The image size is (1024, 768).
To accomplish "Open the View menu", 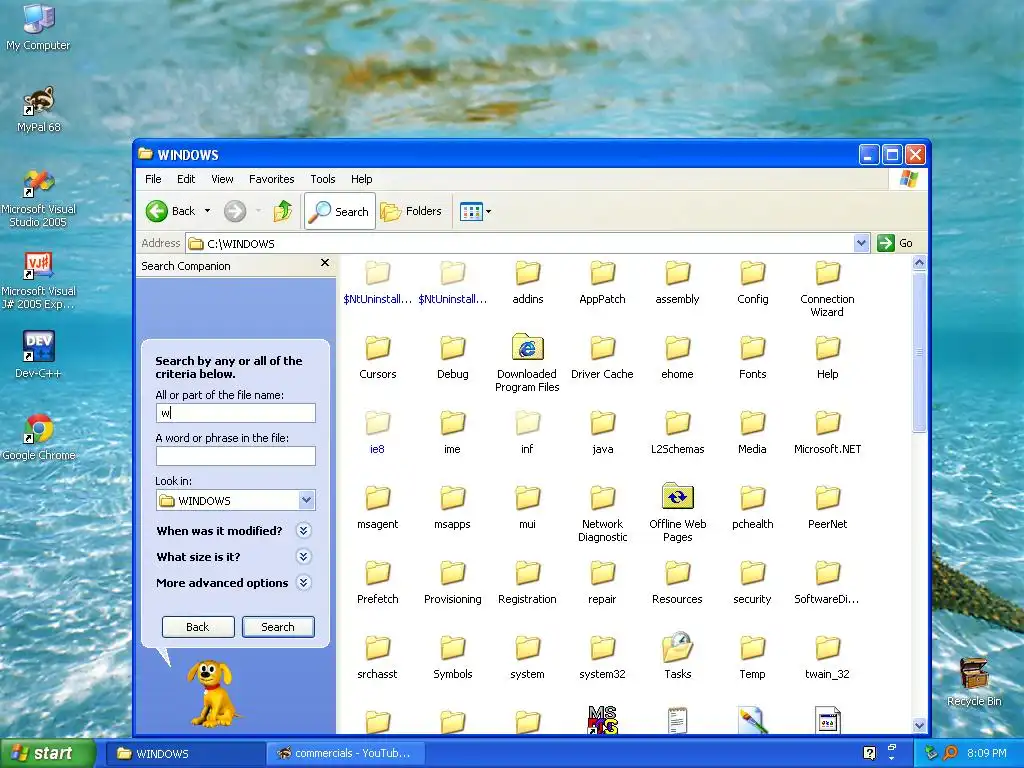I will coord(222,179).
